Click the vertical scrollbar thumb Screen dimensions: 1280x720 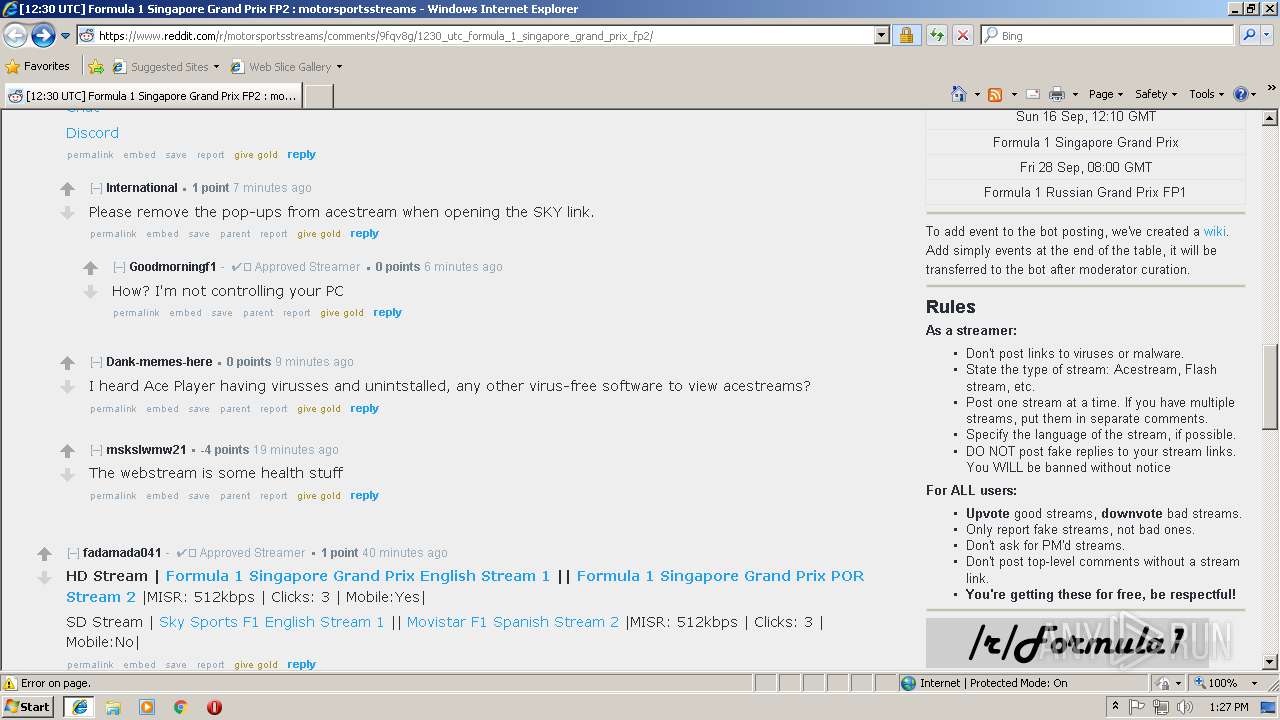coord(1270,386)
